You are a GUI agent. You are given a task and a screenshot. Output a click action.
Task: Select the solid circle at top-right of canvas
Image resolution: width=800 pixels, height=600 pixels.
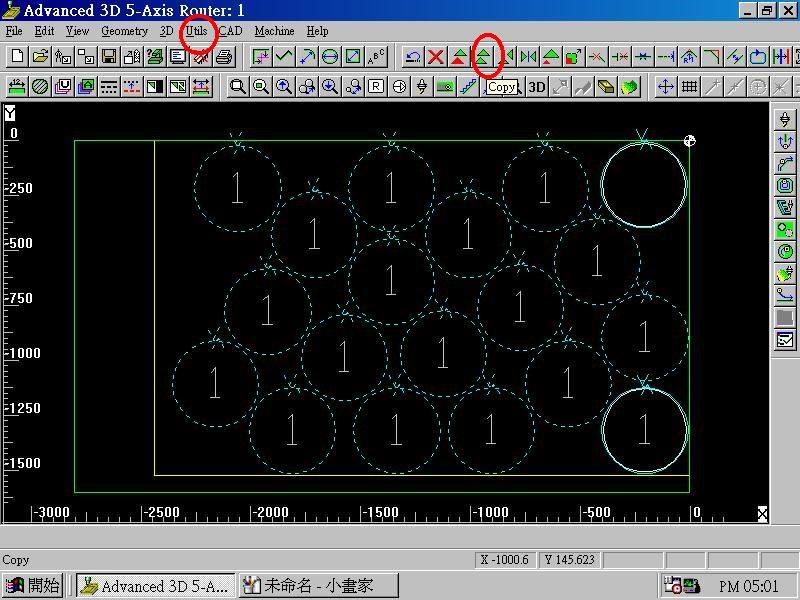tap(644, 184)
